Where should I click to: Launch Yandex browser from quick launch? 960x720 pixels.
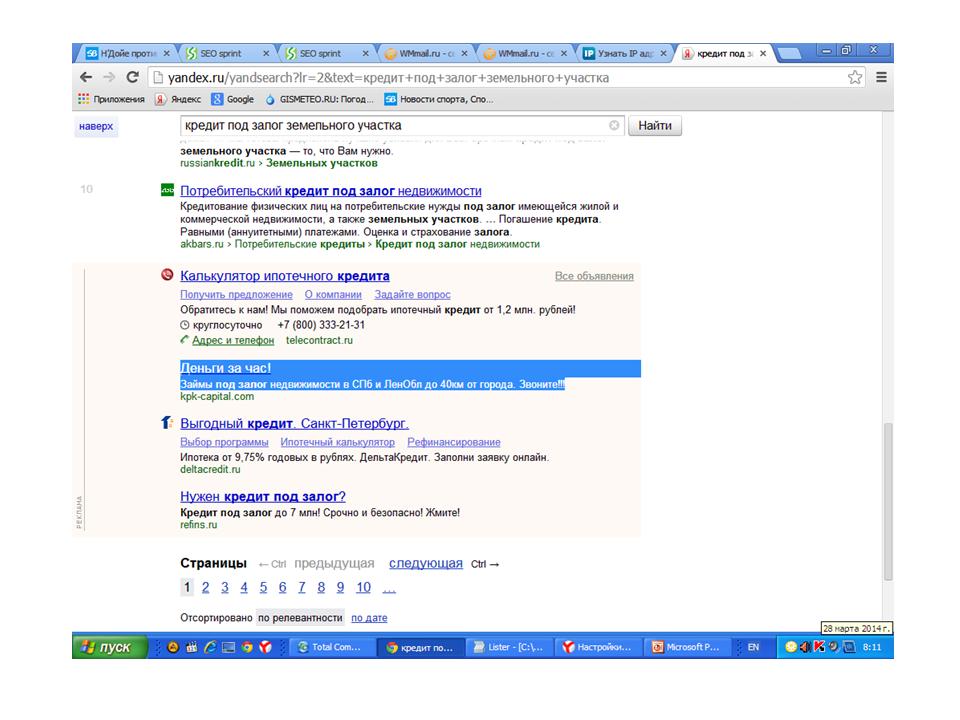click(265, 647)
